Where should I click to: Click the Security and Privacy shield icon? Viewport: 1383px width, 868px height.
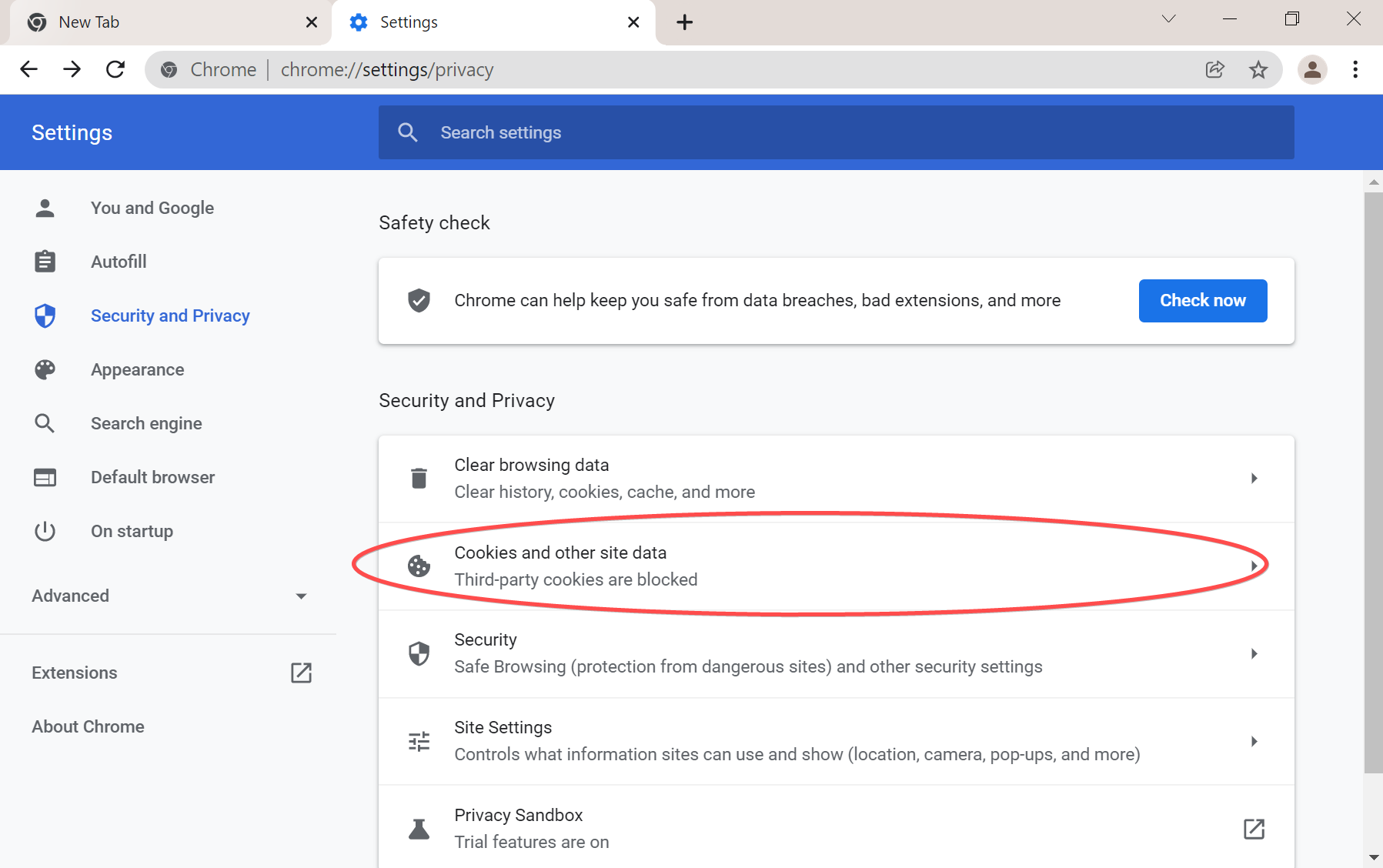point(45,315)
